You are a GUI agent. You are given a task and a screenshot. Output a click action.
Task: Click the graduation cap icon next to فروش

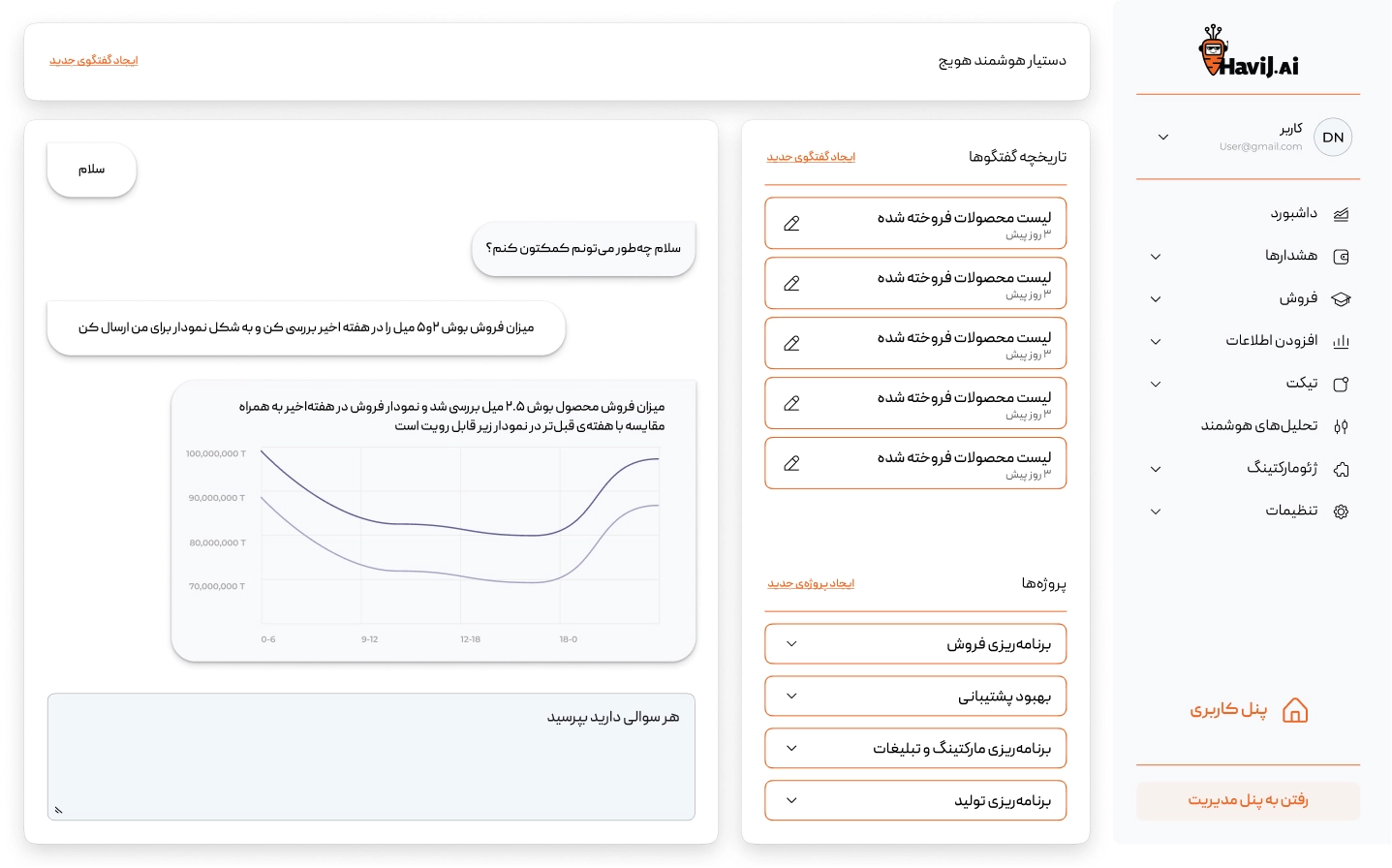click(x=1341, y=299)
